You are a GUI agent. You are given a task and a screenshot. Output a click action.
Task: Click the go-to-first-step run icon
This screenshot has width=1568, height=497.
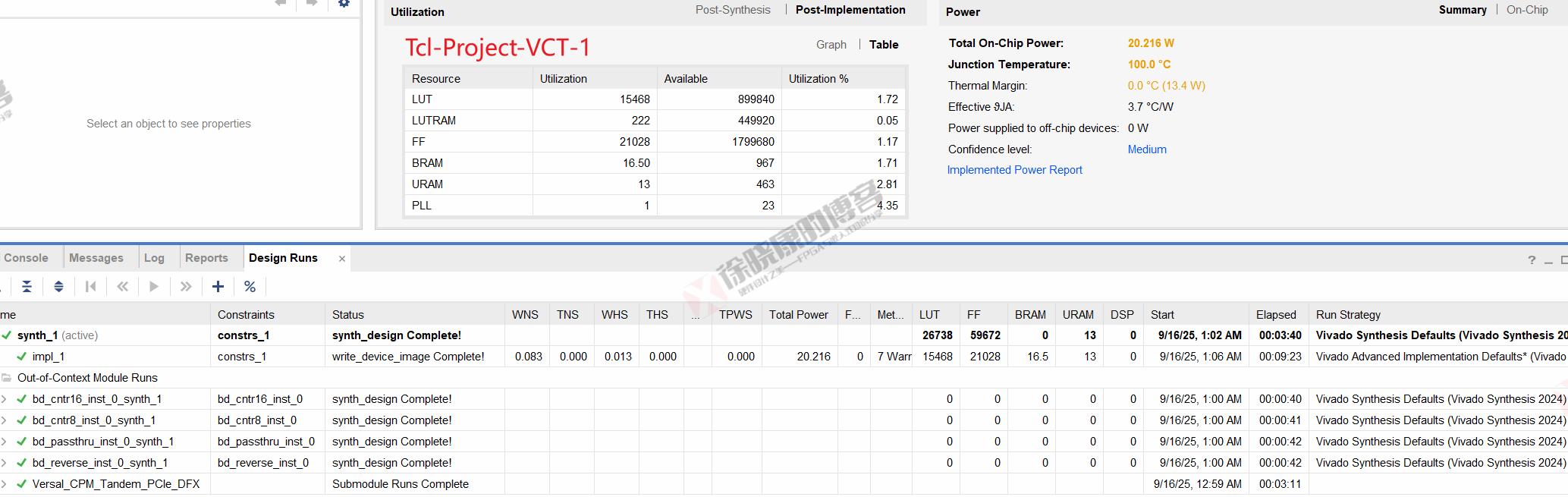(x=91, y=286)
